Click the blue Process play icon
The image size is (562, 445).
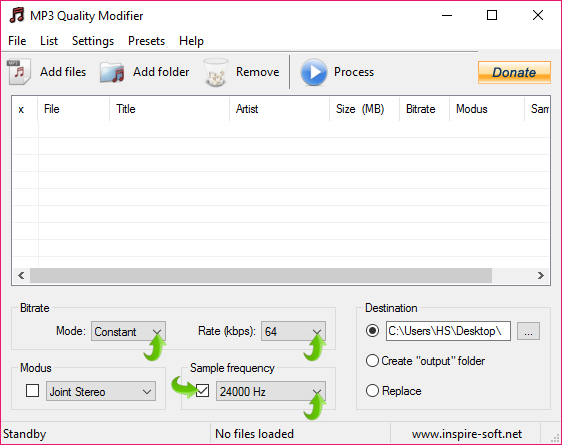314,72
